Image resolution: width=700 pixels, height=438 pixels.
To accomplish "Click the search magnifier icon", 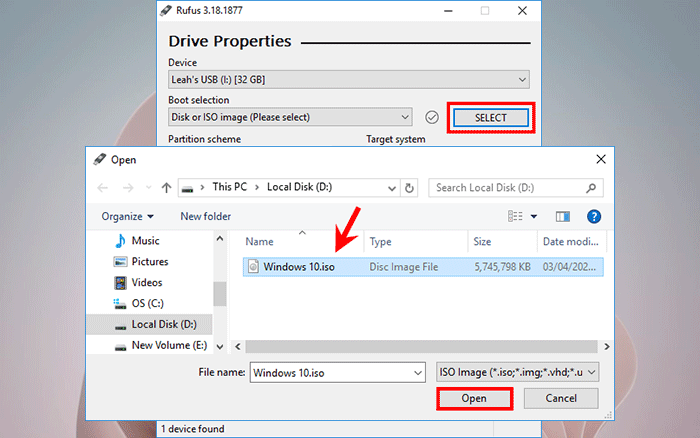I will [x=591, y=188].
